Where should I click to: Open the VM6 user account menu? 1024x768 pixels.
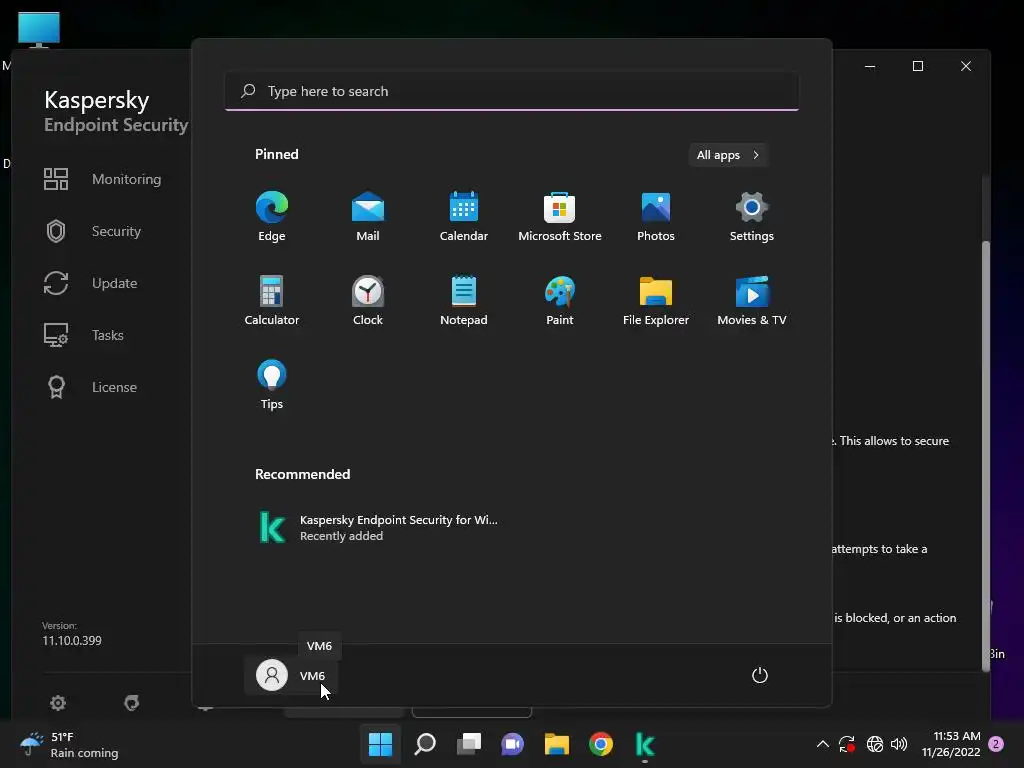(291, 675)
